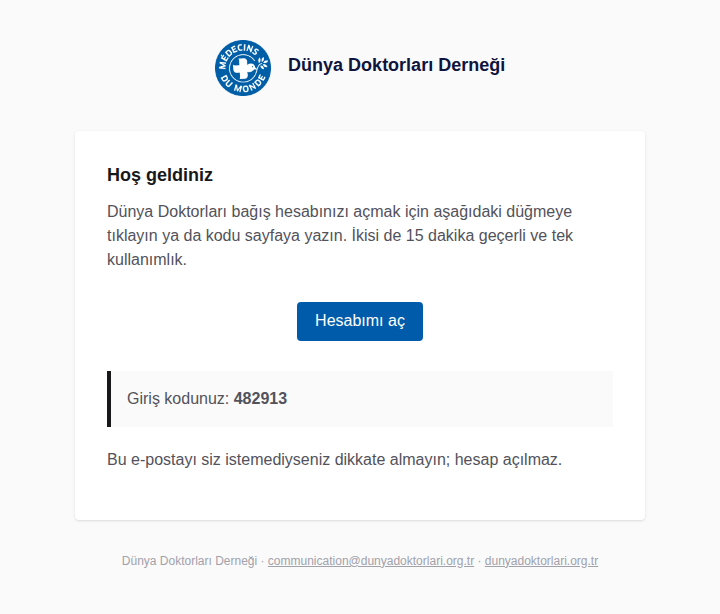Visit the dunyadoktorlari.org.tr website link
720x614 pixels.
(541, 561)
